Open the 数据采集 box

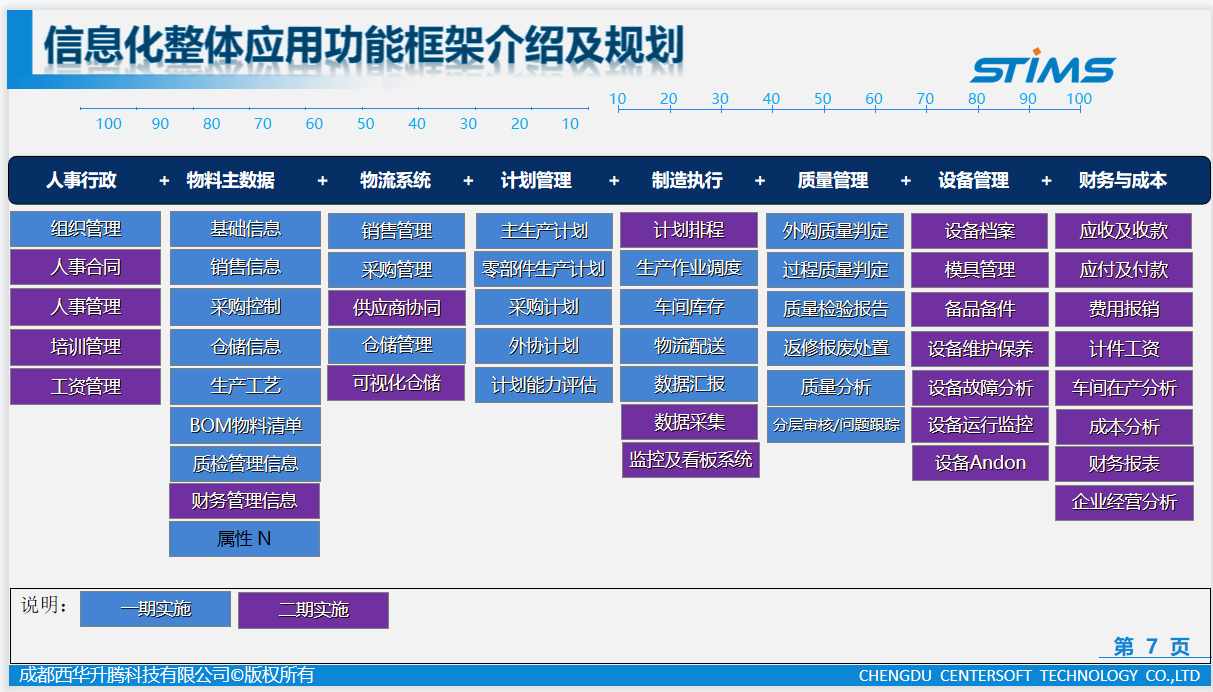coord(690,422)
